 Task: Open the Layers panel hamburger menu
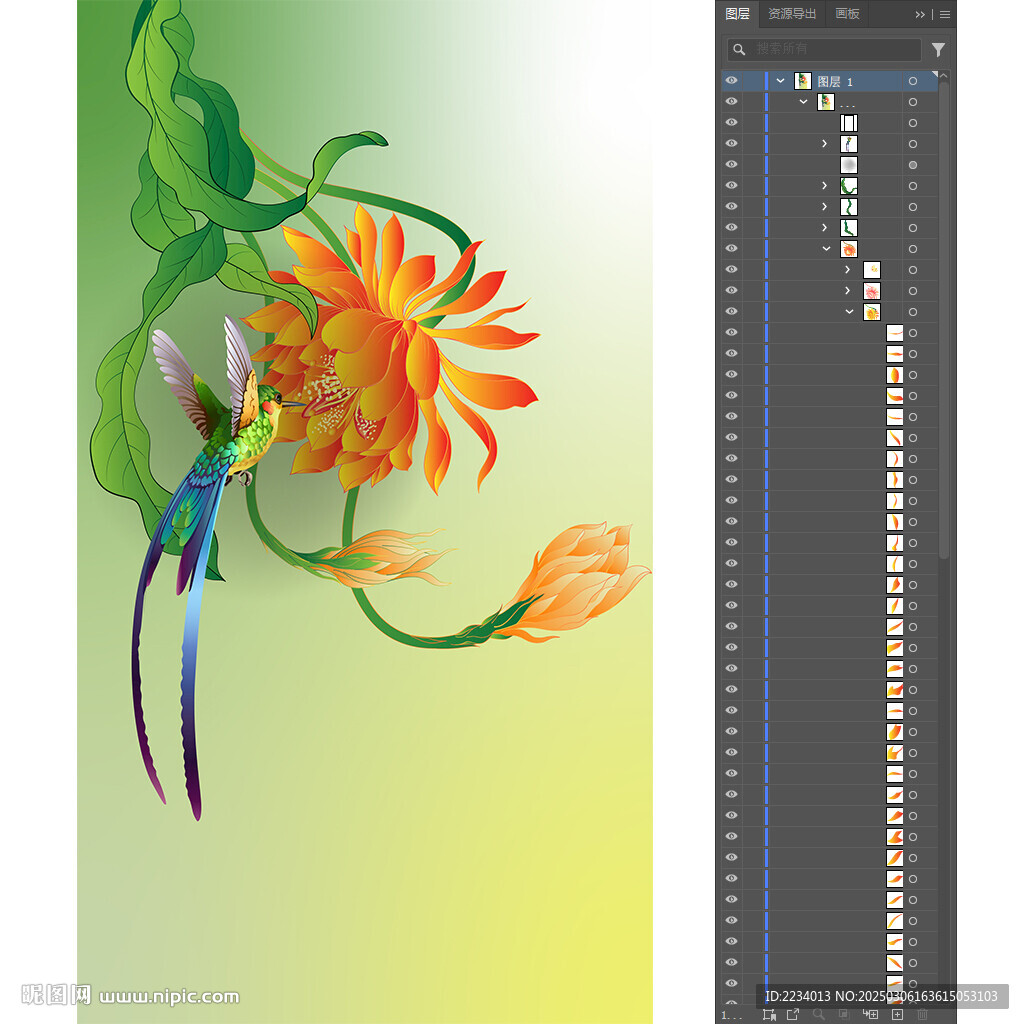pos(945,14)
